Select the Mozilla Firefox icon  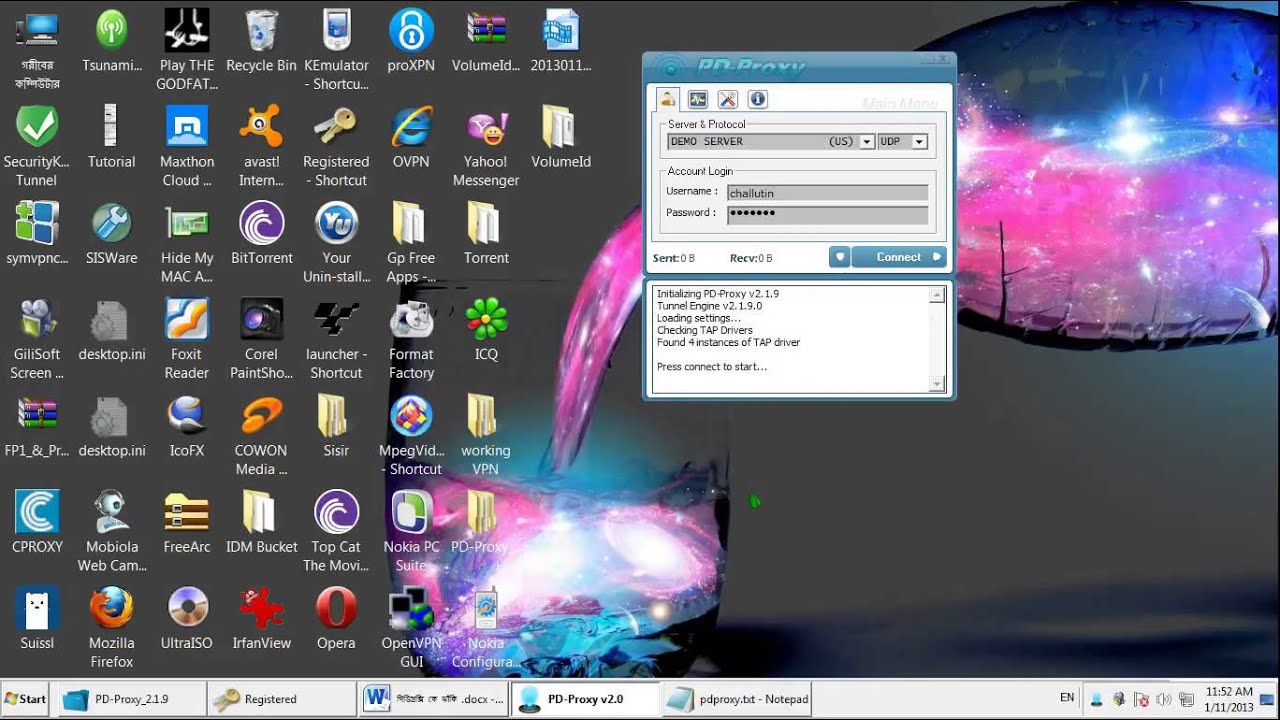(x=112, y=627)
